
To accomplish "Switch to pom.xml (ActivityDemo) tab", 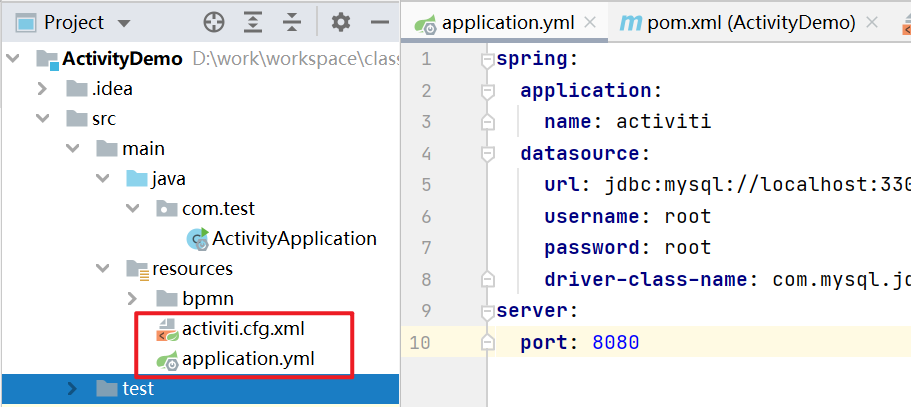I will (737, 23).
